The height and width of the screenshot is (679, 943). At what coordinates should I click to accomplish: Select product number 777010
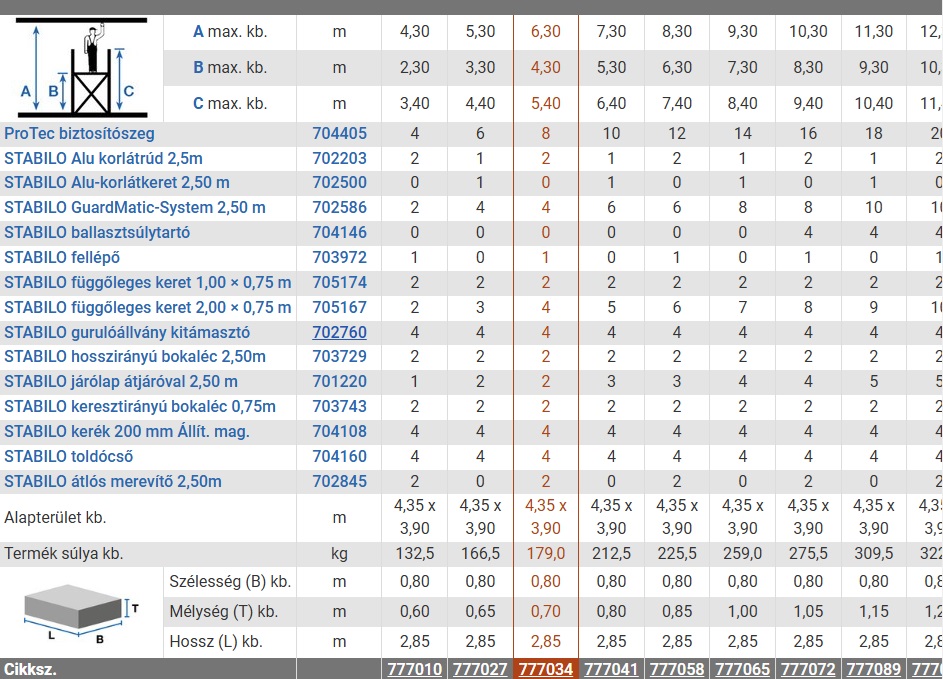click(x=414, y=669)
